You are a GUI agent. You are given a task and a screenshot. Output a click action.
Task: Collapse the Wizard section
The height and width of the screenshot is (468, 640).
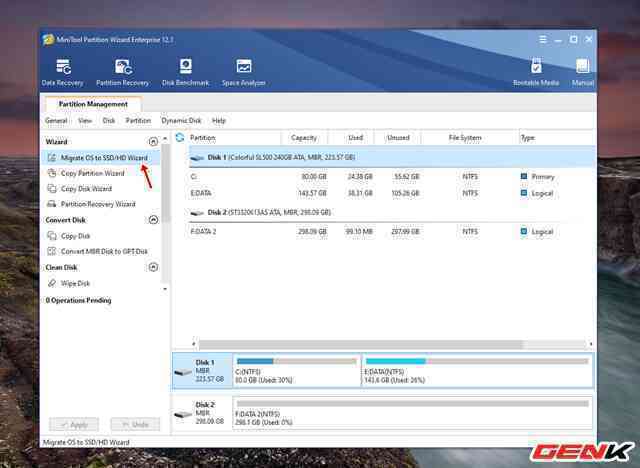point(153,142)
